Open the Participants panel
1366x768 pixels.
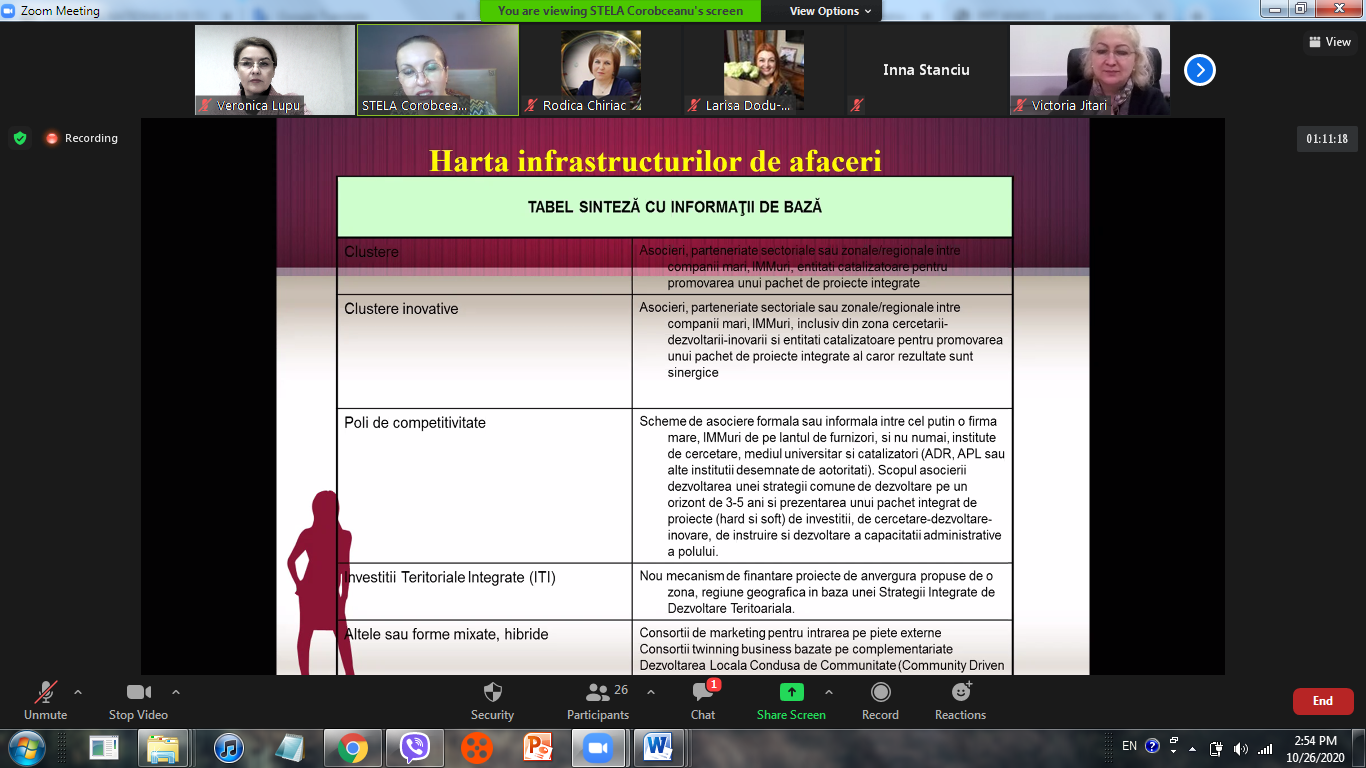pos(598,692)
